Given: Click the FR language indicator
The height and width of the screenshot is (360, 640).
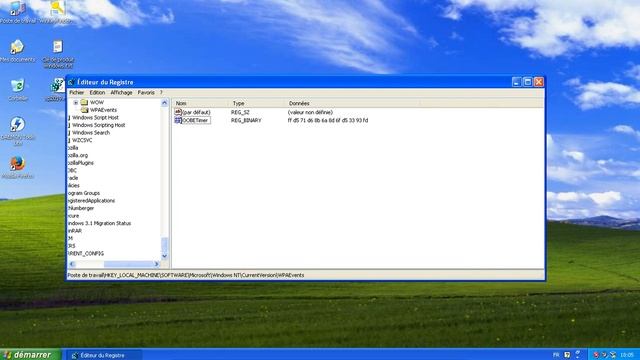Looking at the screenshot, I should (556, 355).
